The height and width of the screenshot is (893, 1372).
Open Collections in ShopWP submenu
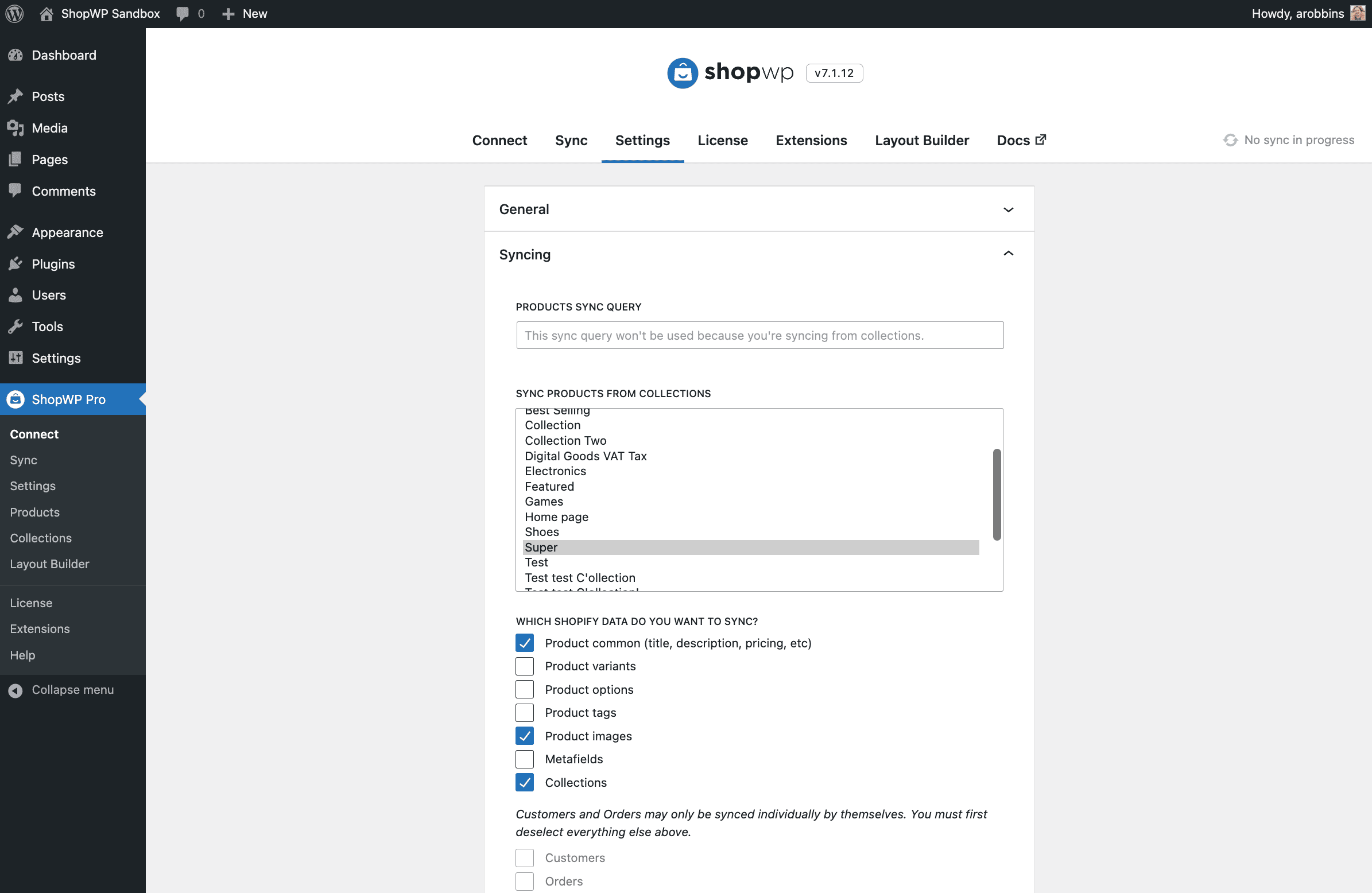click(40, 538)
